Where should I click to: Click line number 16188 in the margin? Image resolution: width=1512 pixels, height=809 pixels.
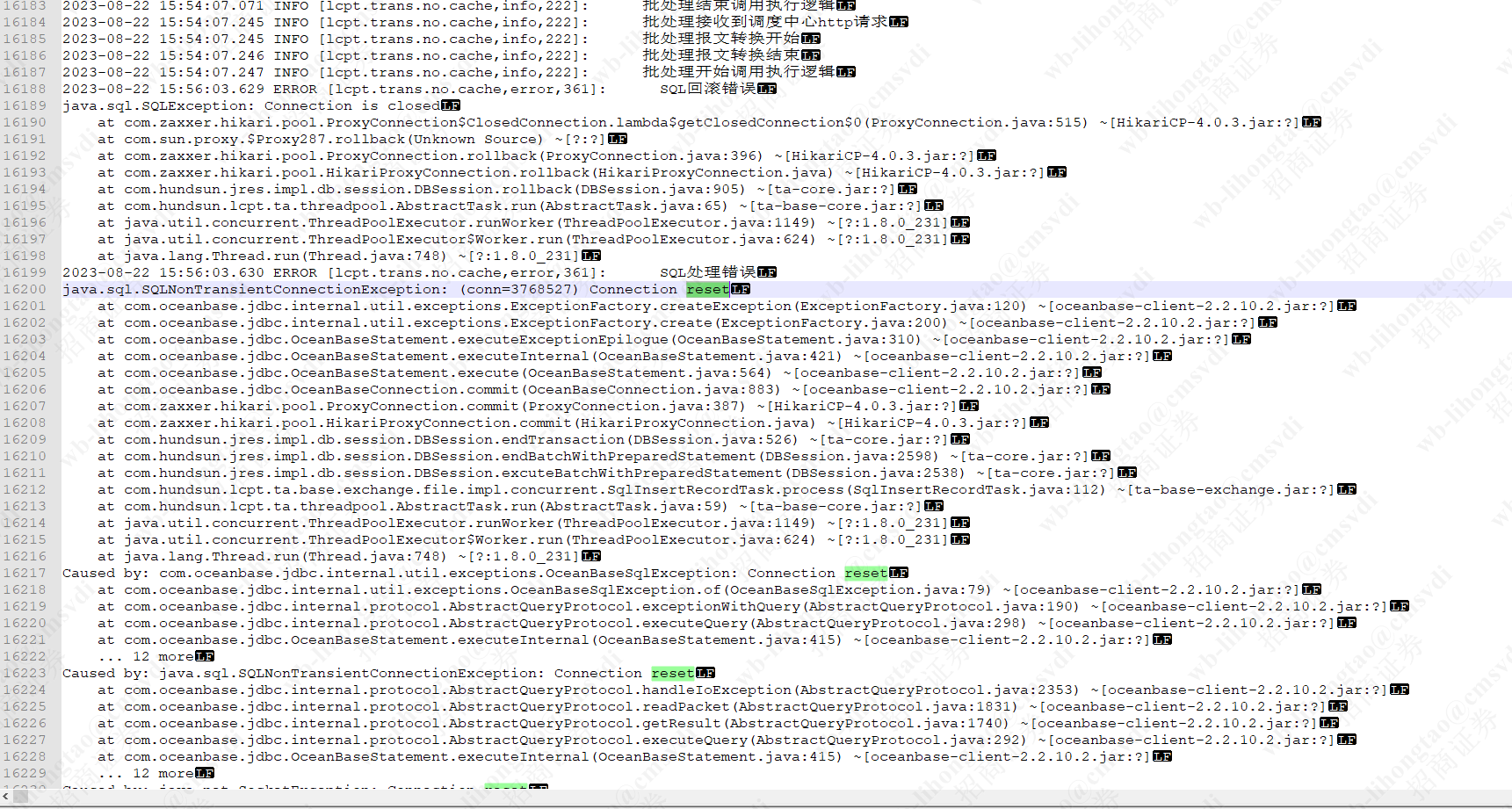(x=25, y=89)
